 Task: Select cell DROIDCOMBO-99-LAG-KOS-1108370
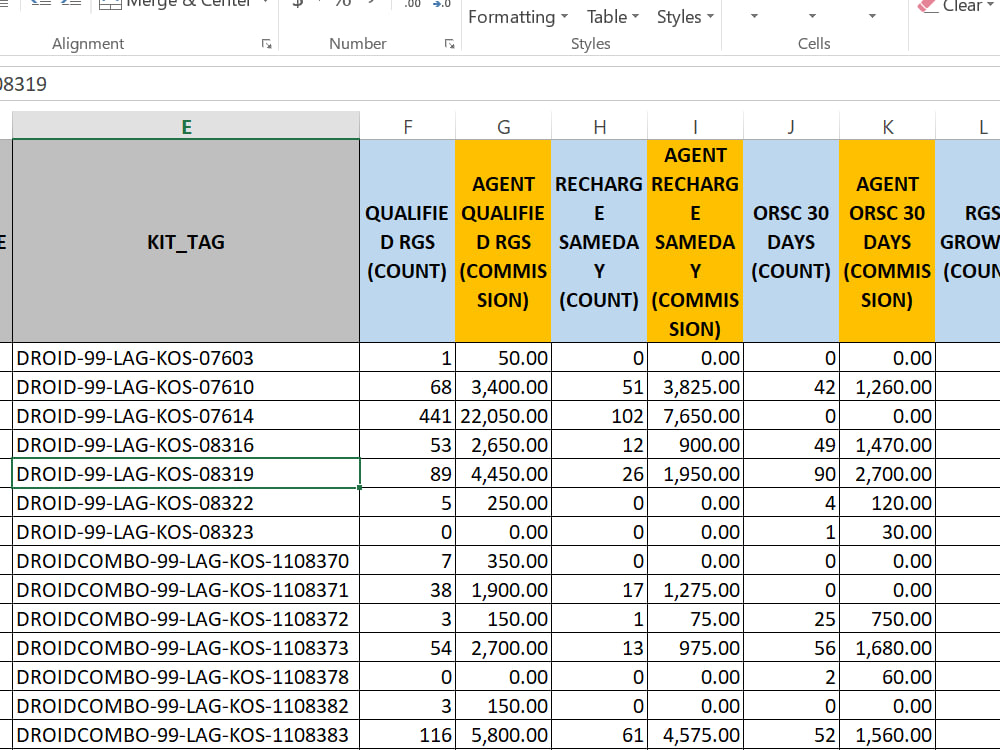click(x=186, y=561)
